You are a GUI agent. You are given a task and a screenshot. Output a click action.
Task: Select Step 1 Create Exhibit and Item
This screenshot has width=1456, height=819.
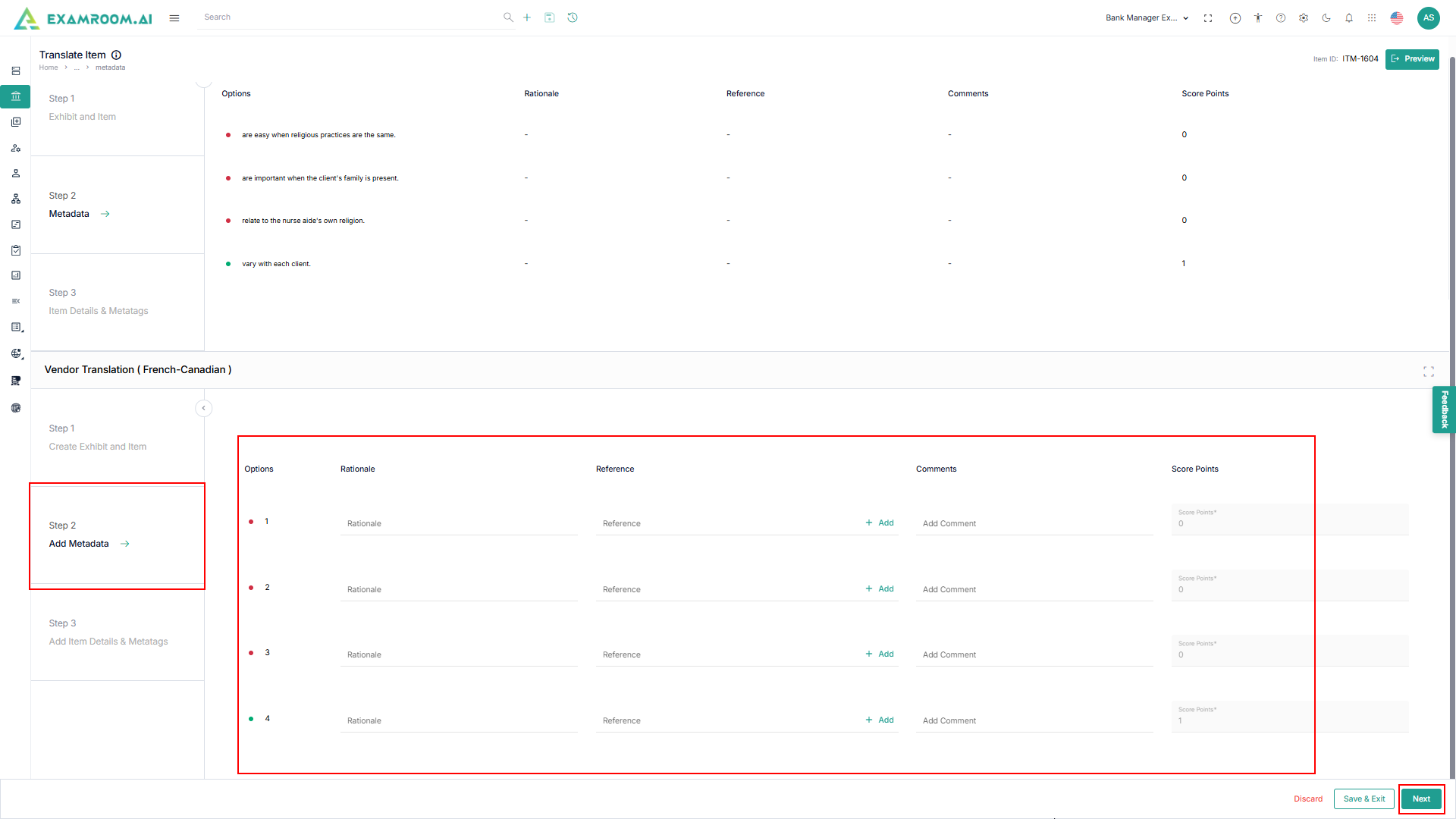tap(98, 446)
